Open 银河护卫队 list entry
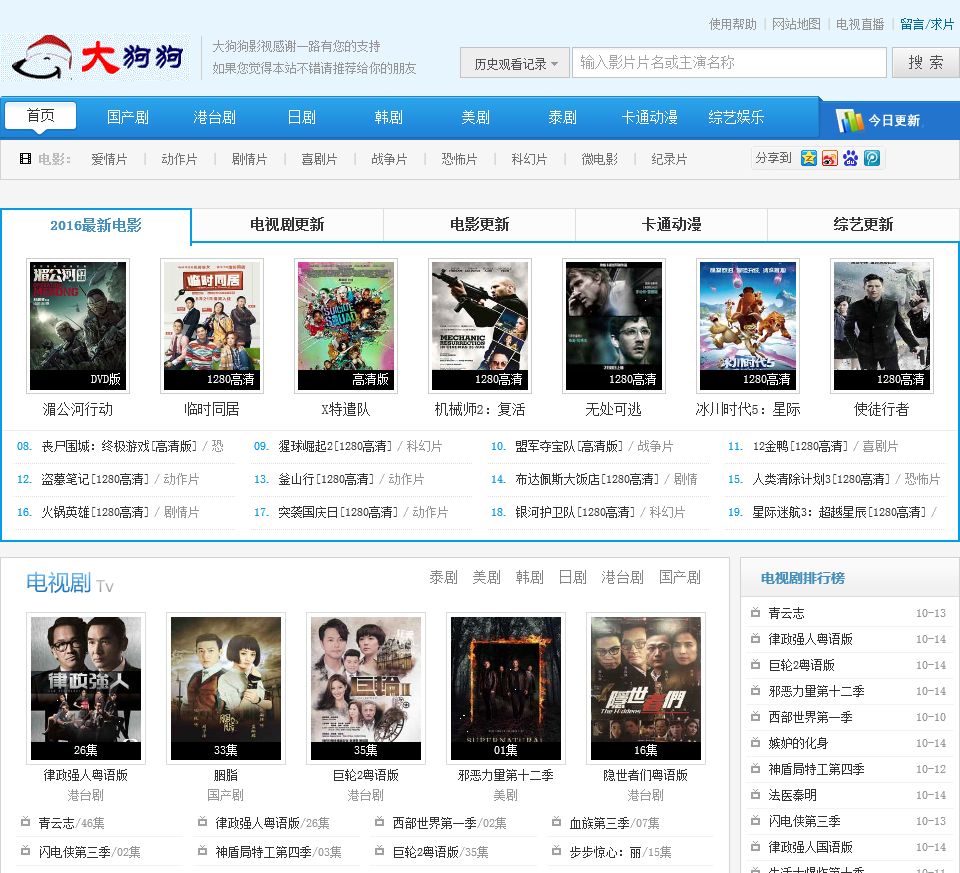Viewport: 960px width, 873px height. [x=575, y=512]
